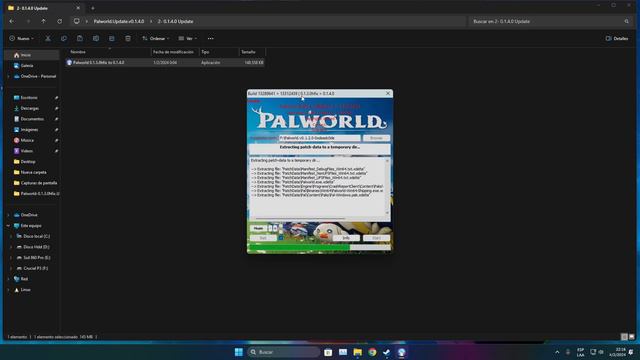Click the Share icon in Explorer toolbar
The image size is (640, 360).
(111, 38)
